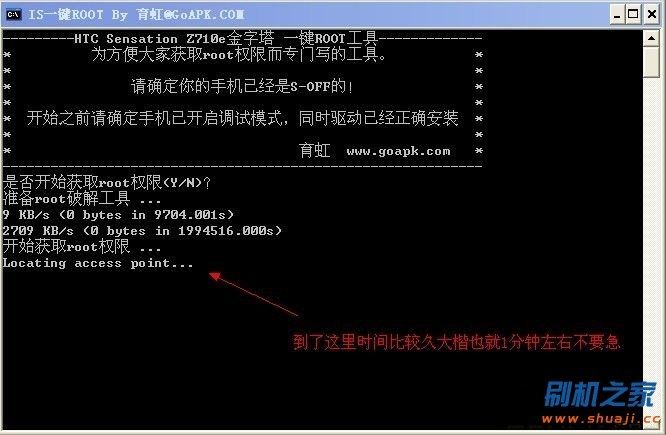Click the HTC Sensation Z710e header line

(242, 39)
